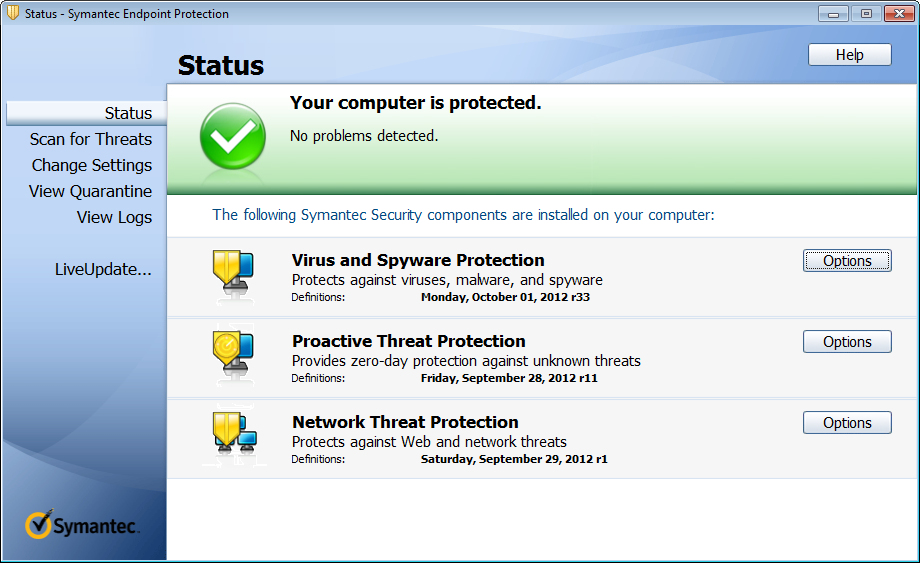The width and height of the screenshot is (920, 563).
Task: Click the 'Your computer is protected' message
Action: pos(415,103)
